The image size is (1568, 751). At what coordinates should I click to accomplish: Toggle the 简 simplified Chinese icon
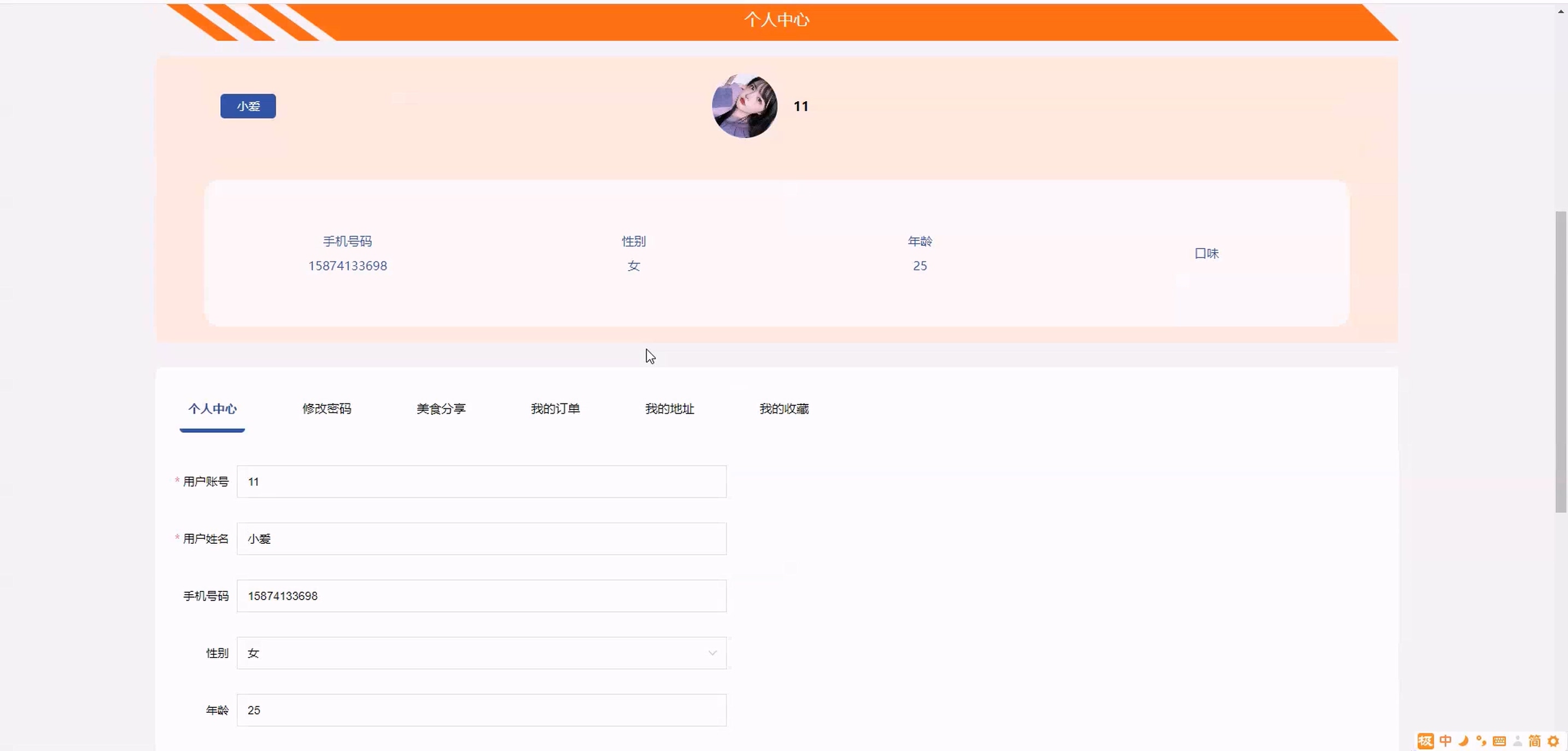1535,741
